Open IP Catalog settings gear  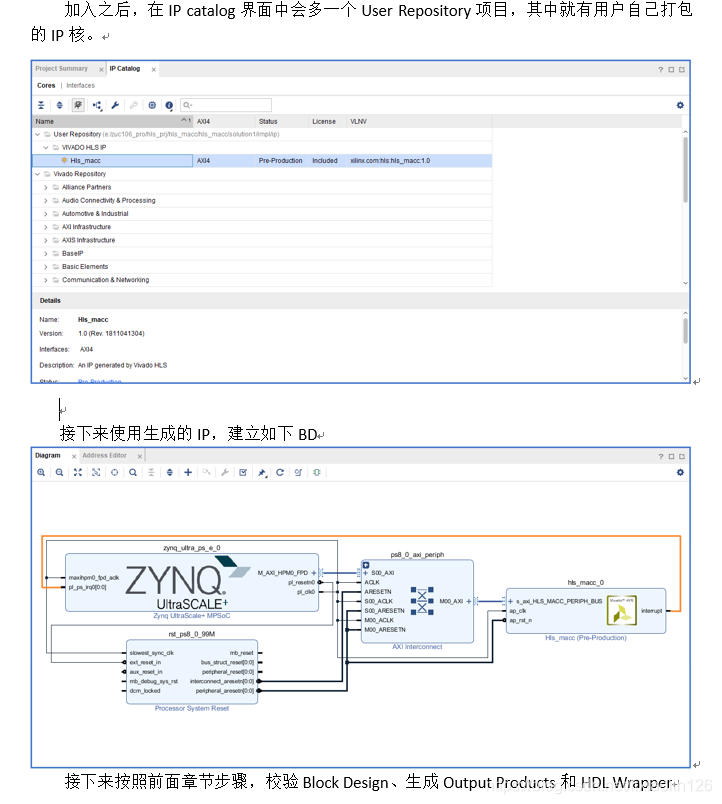pos(680,105)
